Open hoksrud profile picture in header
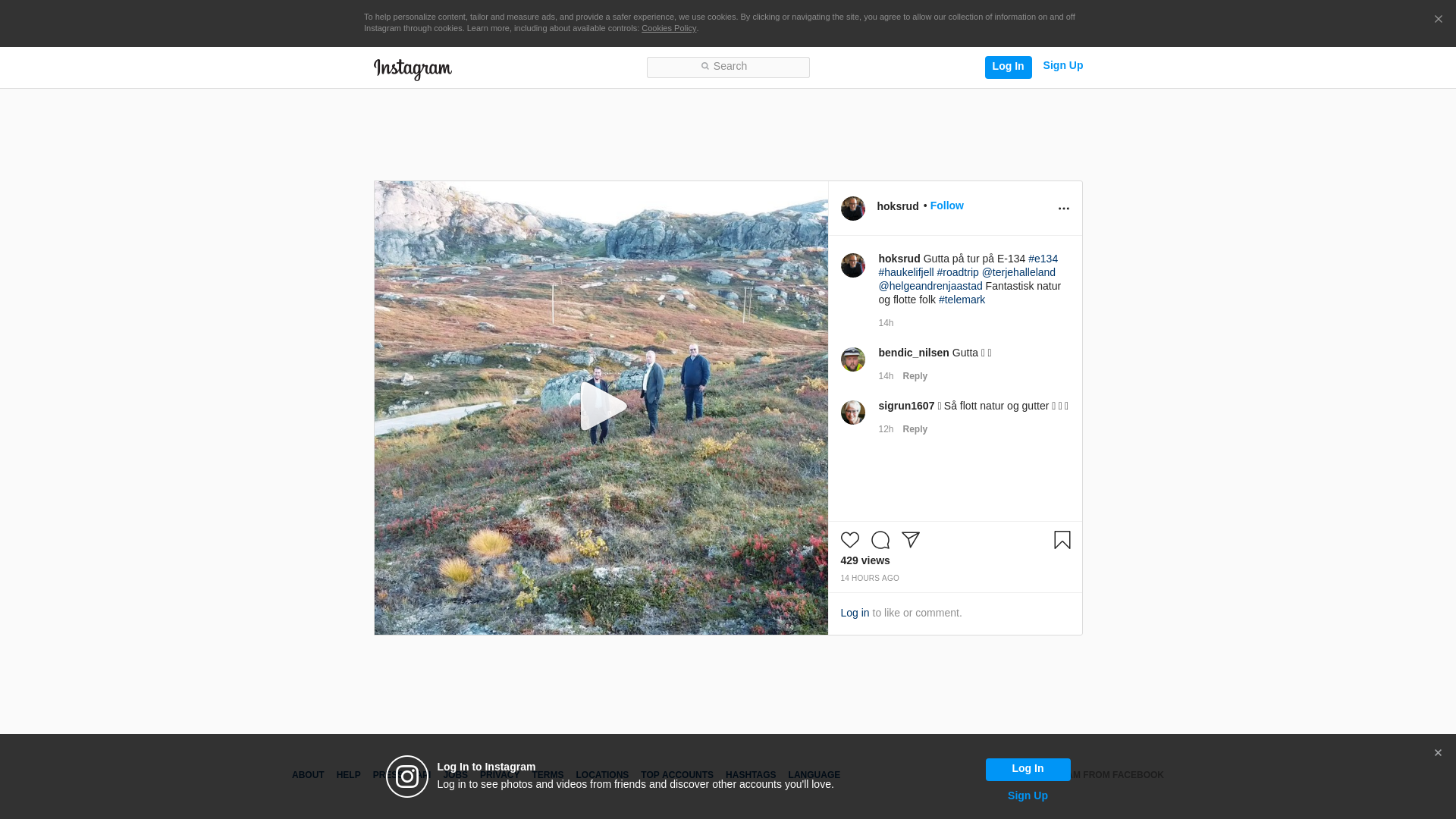The width and height of the screenshot is (1456, 819). click(852, 209)
